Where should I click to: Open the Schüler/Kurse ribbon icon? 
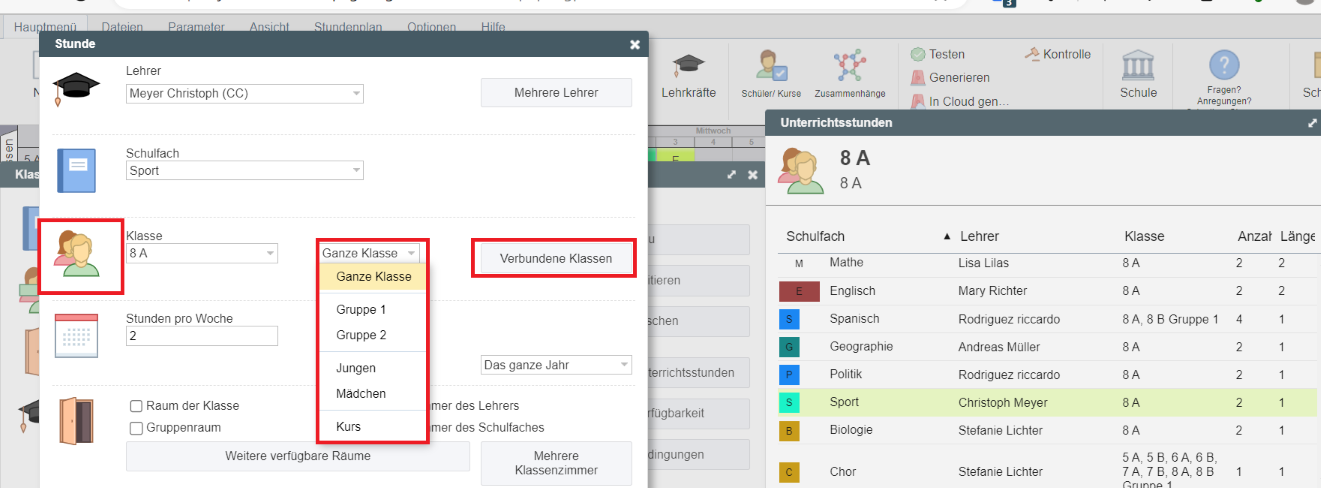click(771, 66)
